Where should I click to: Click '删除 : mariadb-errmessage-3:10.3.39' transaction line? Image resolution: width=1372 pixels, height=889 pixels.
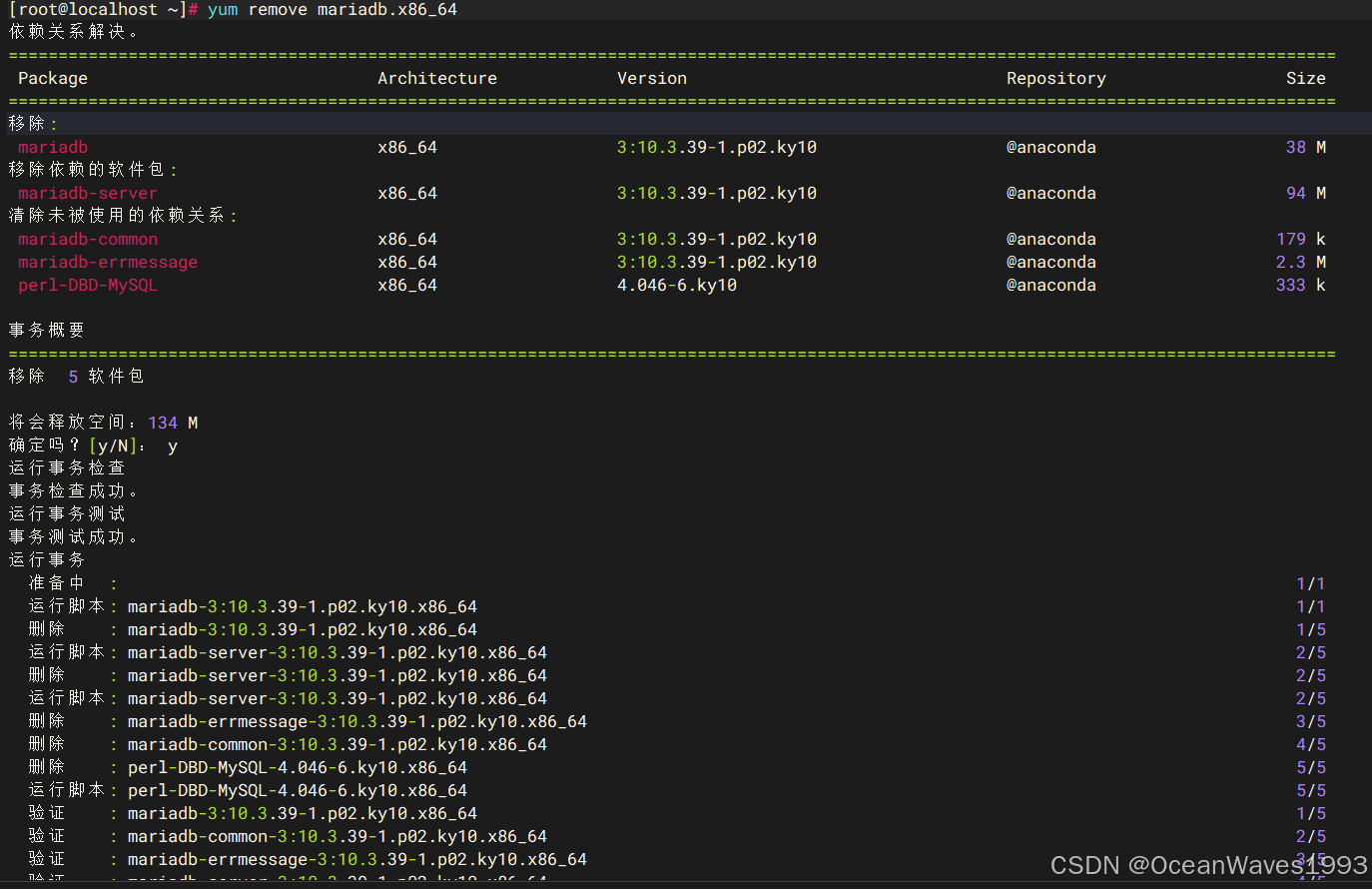308,721
